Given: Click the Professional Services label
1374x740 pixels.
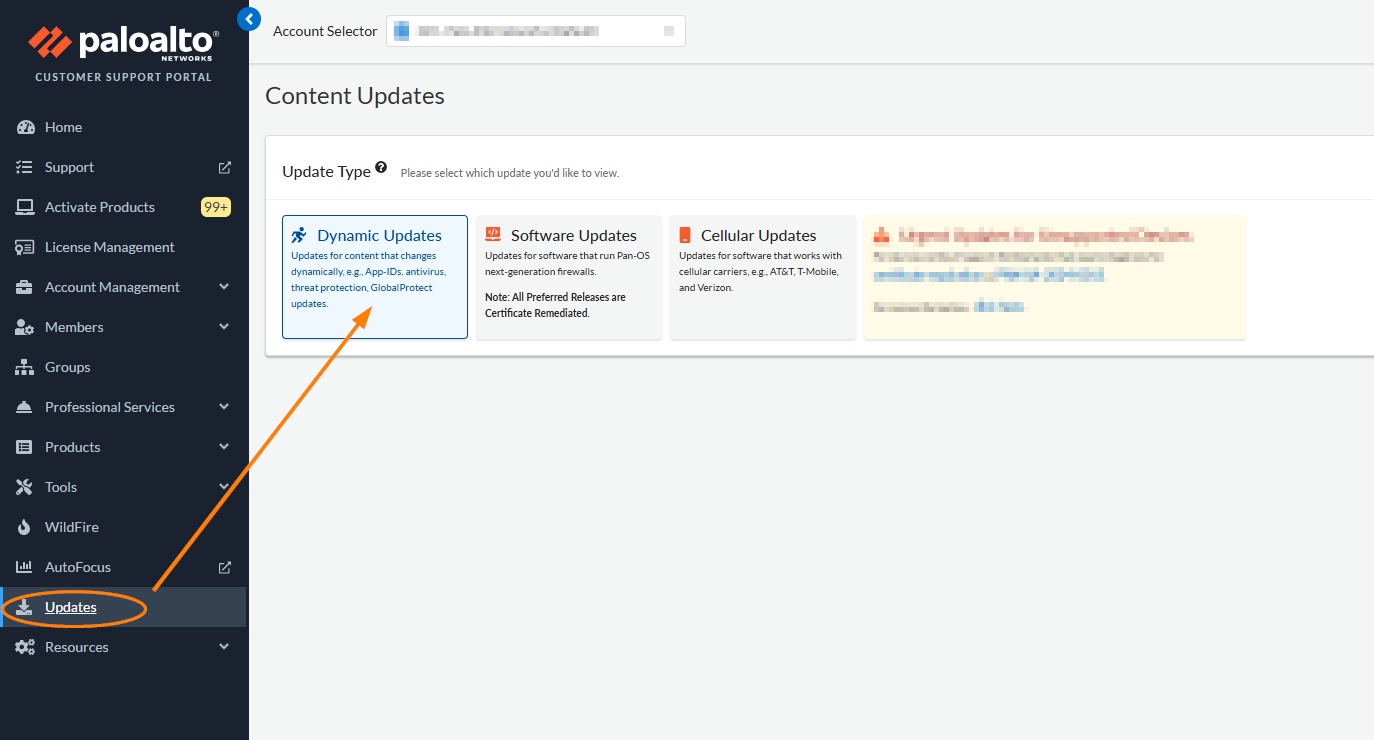Looking at the screenshot, I should tap(110, 407).
